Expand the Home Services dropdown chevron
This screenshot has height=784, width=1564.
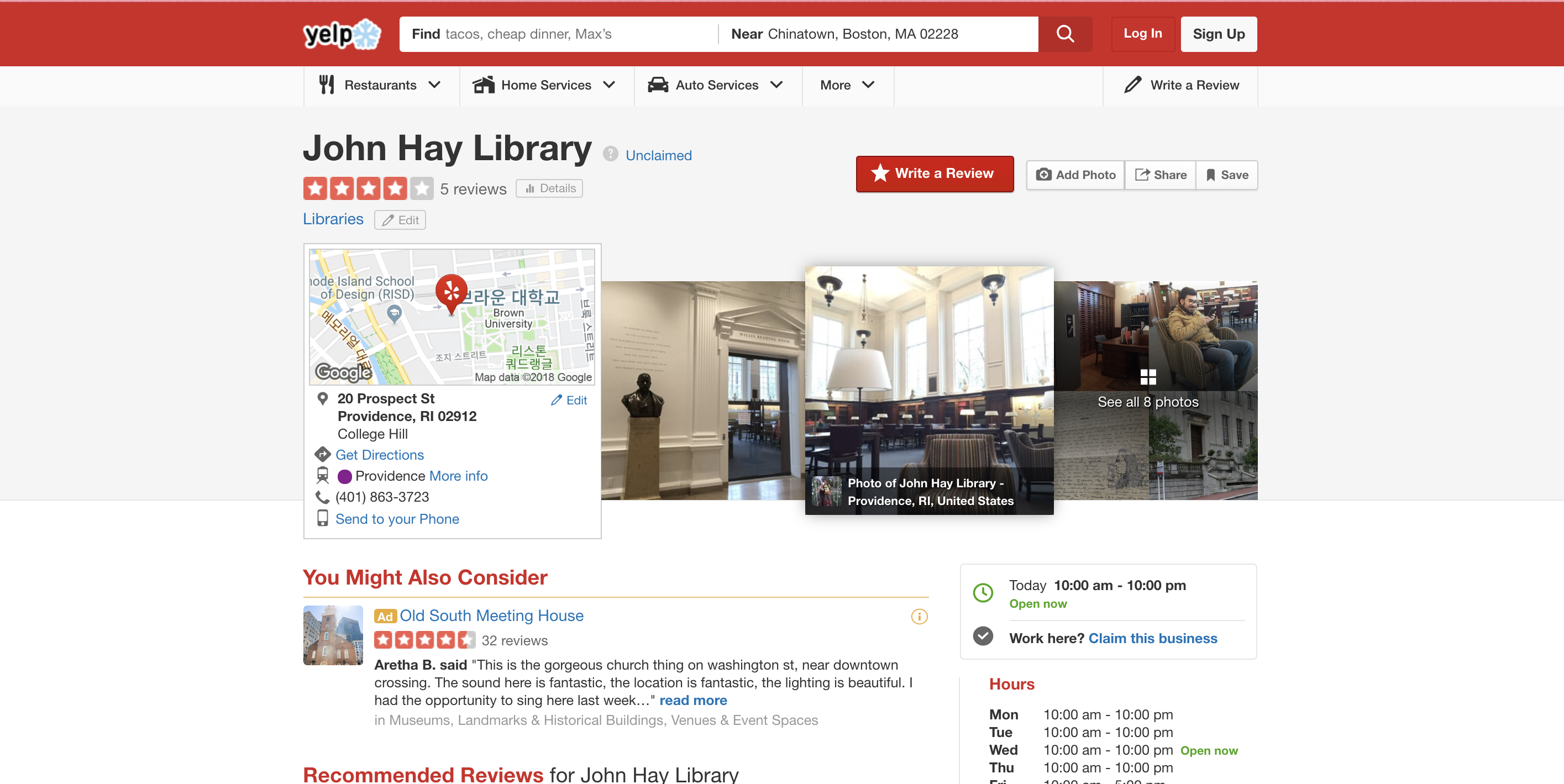coord(609,85)
